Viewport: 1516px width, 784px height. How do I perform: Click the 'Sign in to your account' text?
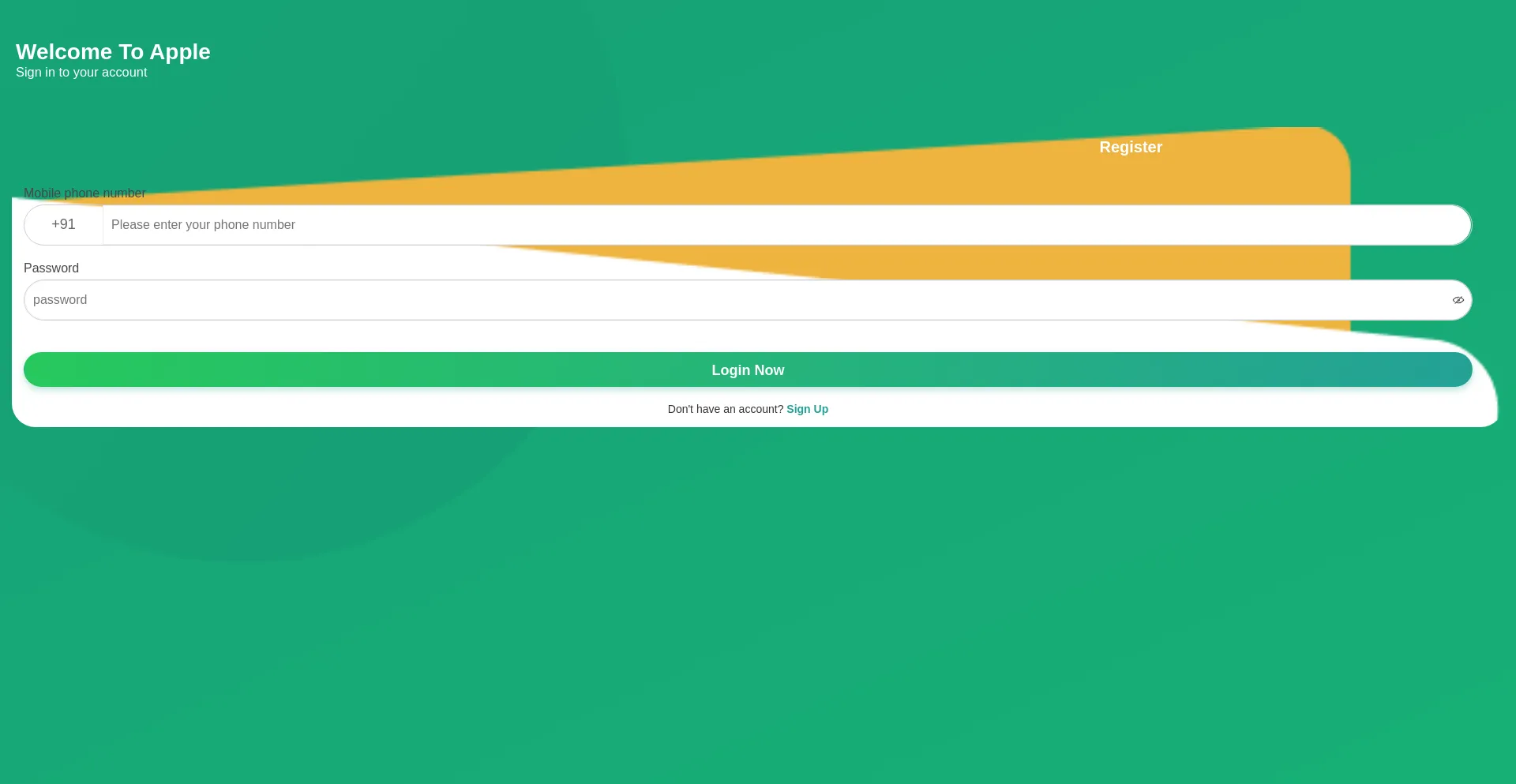[x=81, y=73]
